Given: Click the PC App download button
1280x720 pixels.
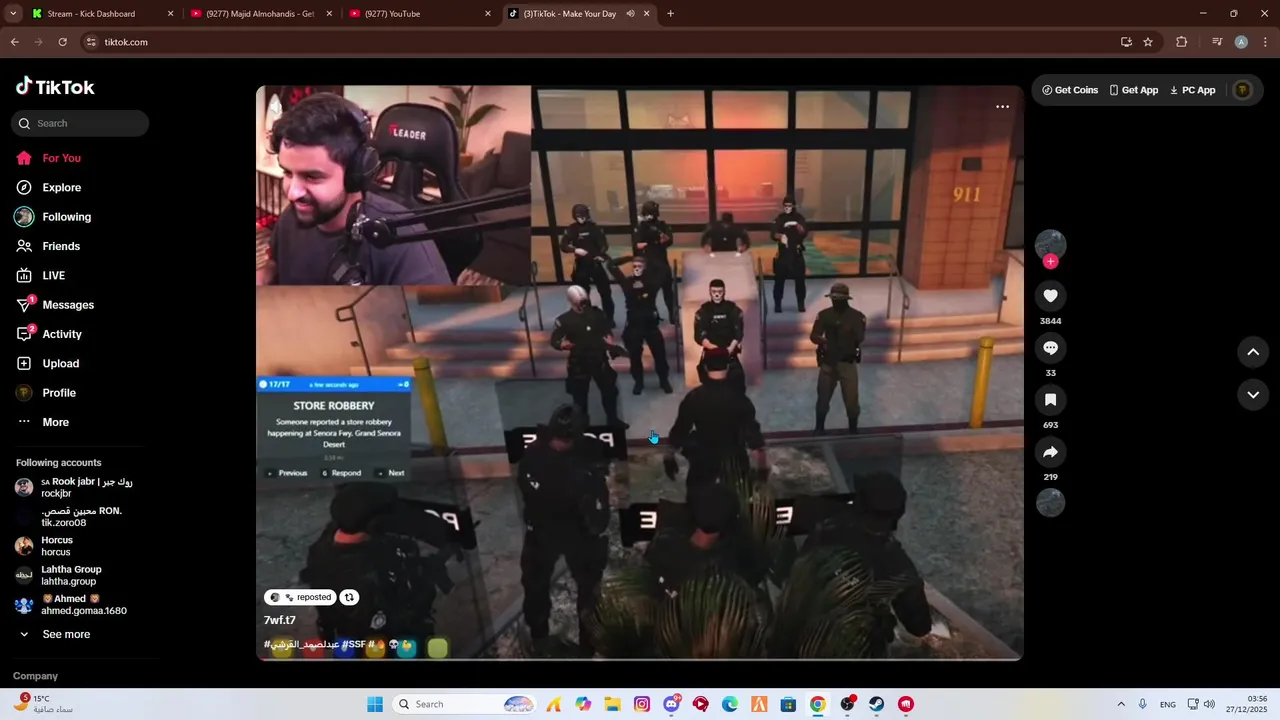Looking at the screenshot, I should (x=1193, y=90).
